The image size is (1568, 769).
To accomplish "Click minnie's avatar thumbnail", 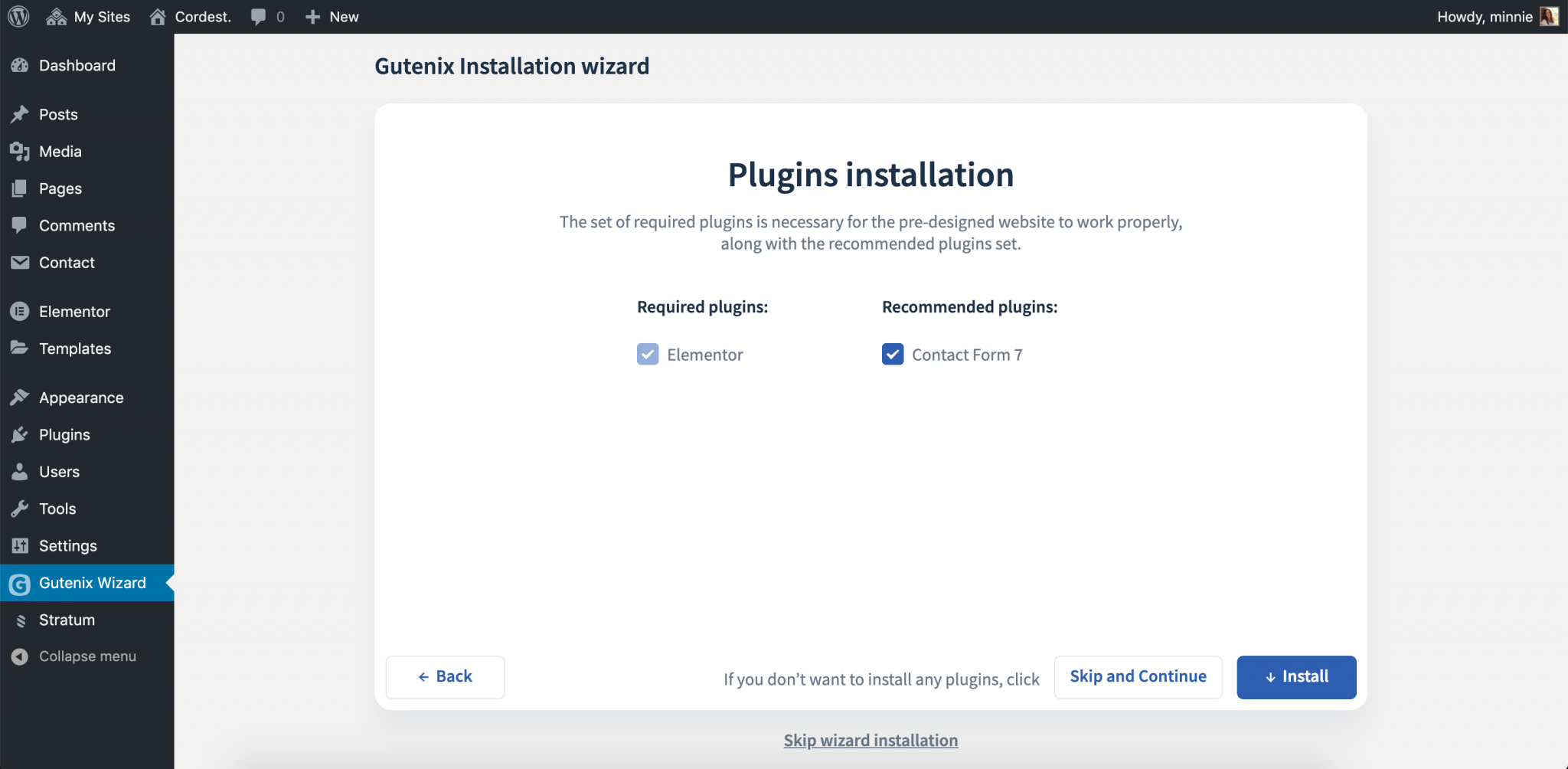I will (1549, 16).
